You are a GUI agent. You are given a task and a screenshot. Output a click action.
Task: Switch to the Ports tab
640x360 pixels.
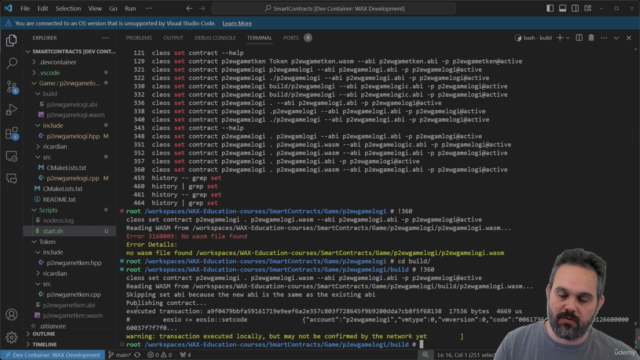coord(291,38)
